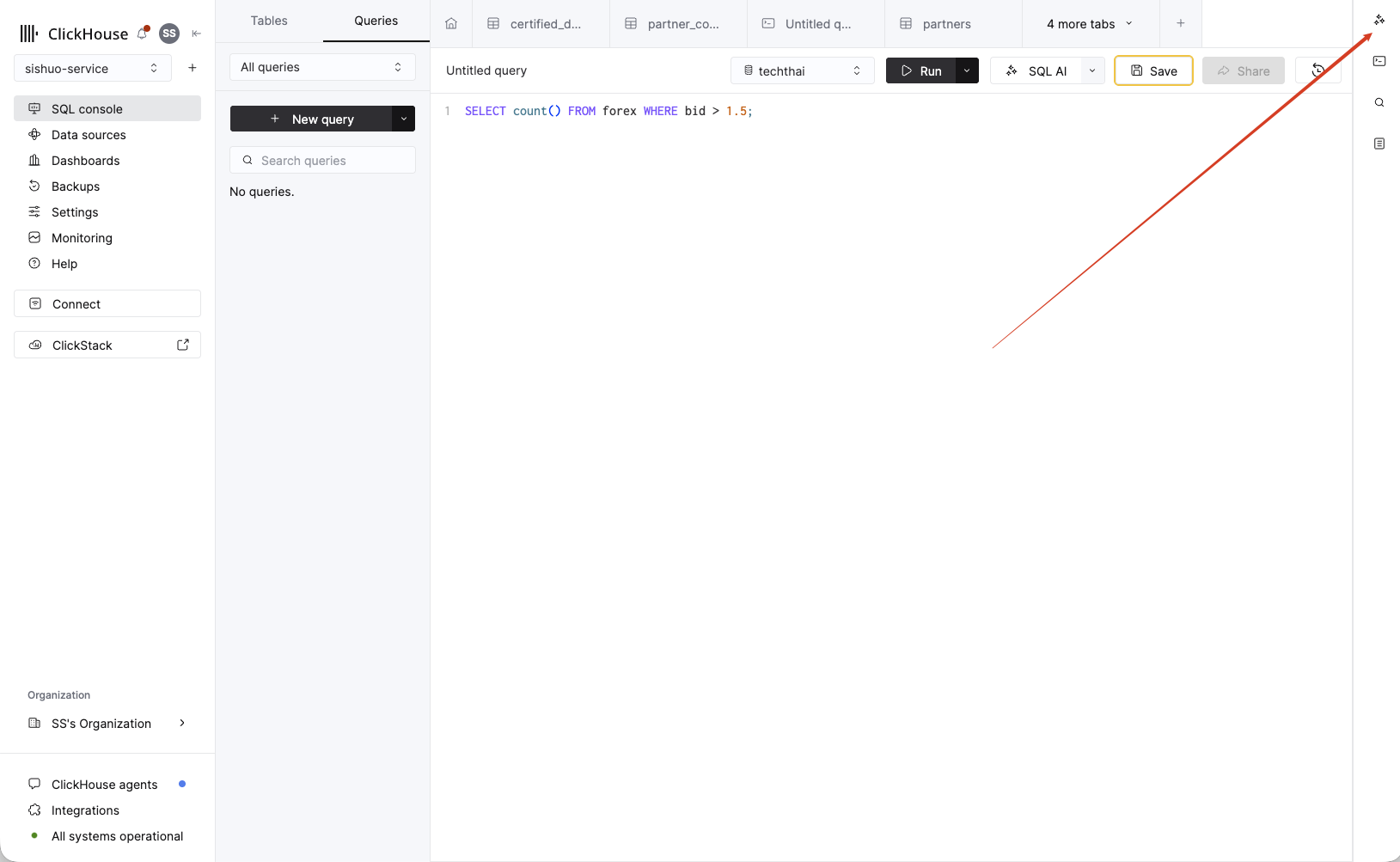Screen dimensions: 1400x862
Task: Open Run button options arrow
Action: [x=967, y=70]
